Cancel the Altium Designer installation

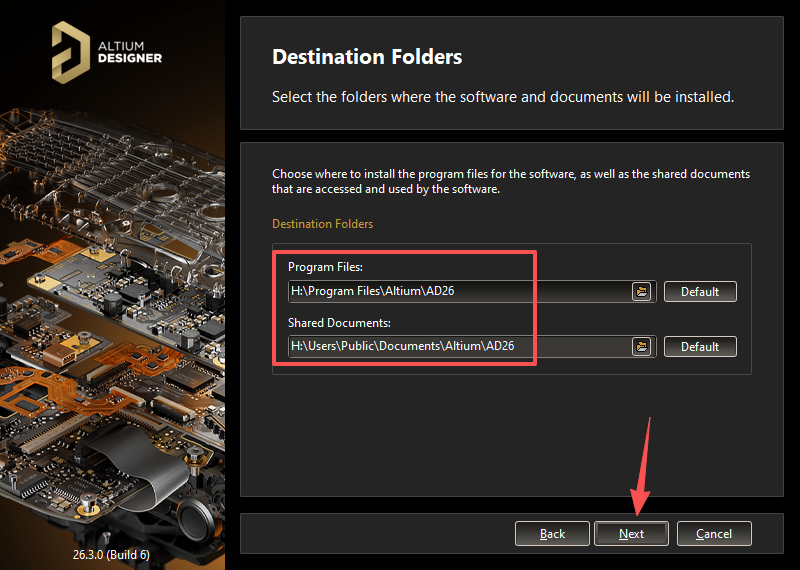[x=713, y=533]
